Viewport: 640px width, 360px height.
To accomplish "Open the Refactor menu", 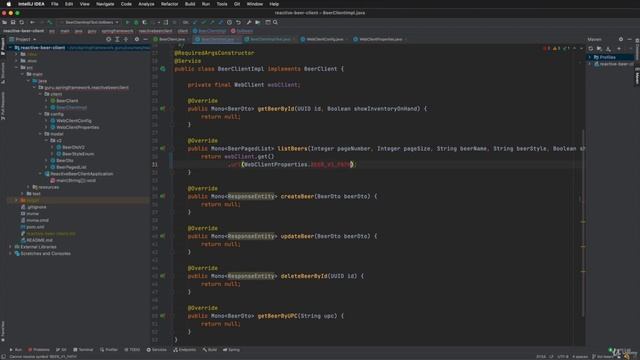I will click(x=169, y=4).
